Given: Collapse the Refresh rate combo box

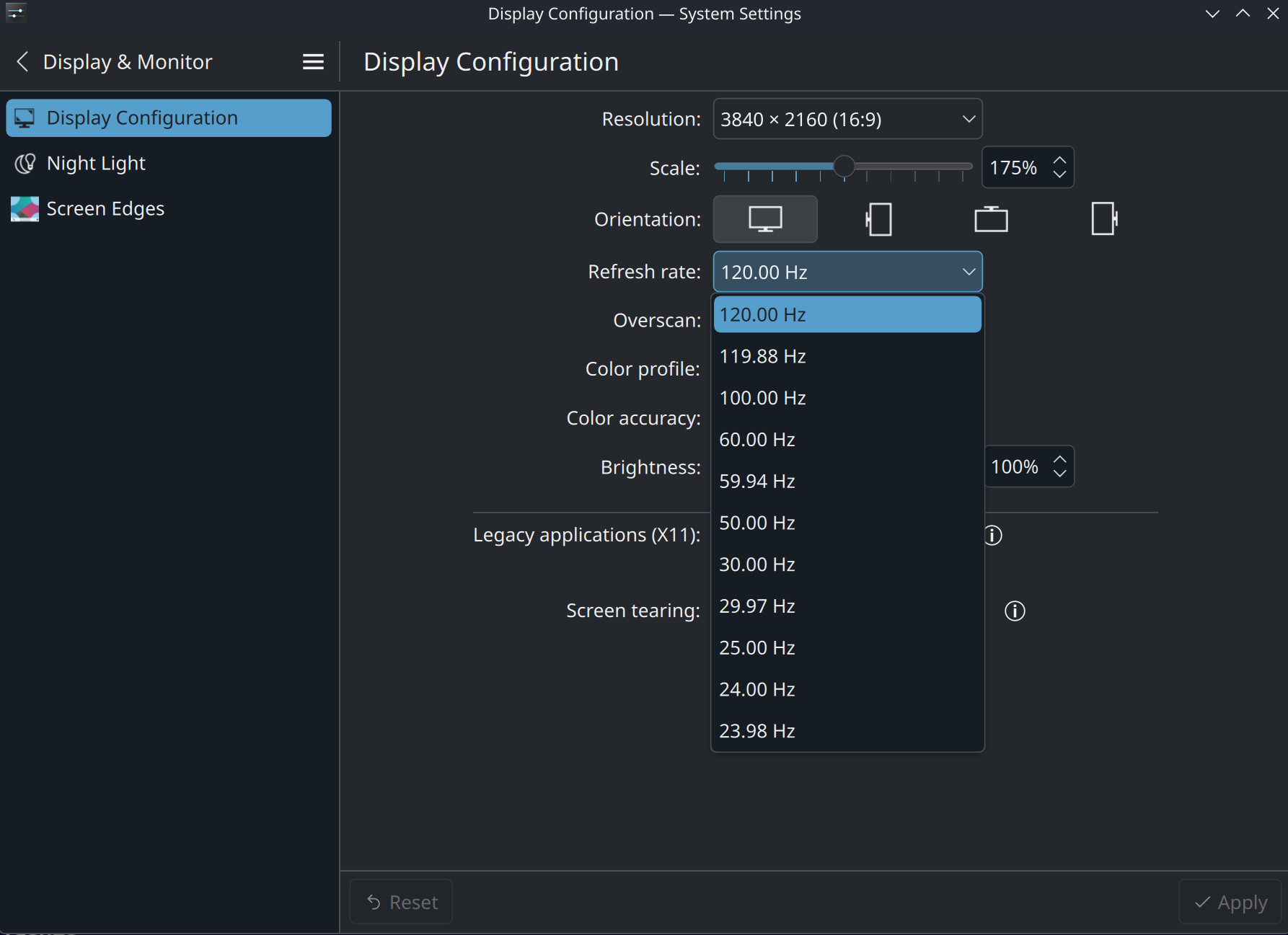Looking at the screenshot, I should [847, 272].
